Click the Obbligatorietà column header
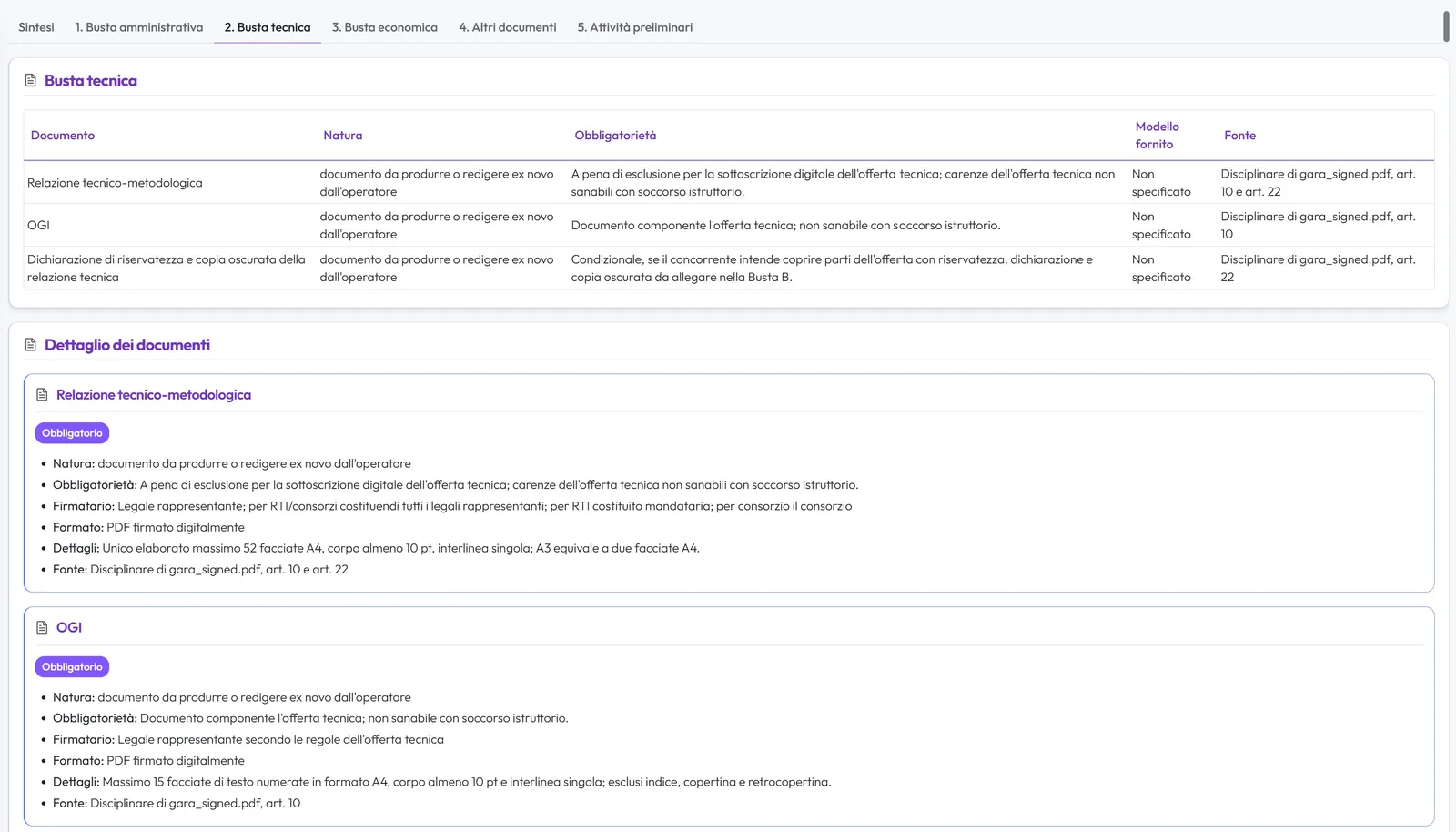The height and width of the screenshot is (832, 1456). [615, 136]
